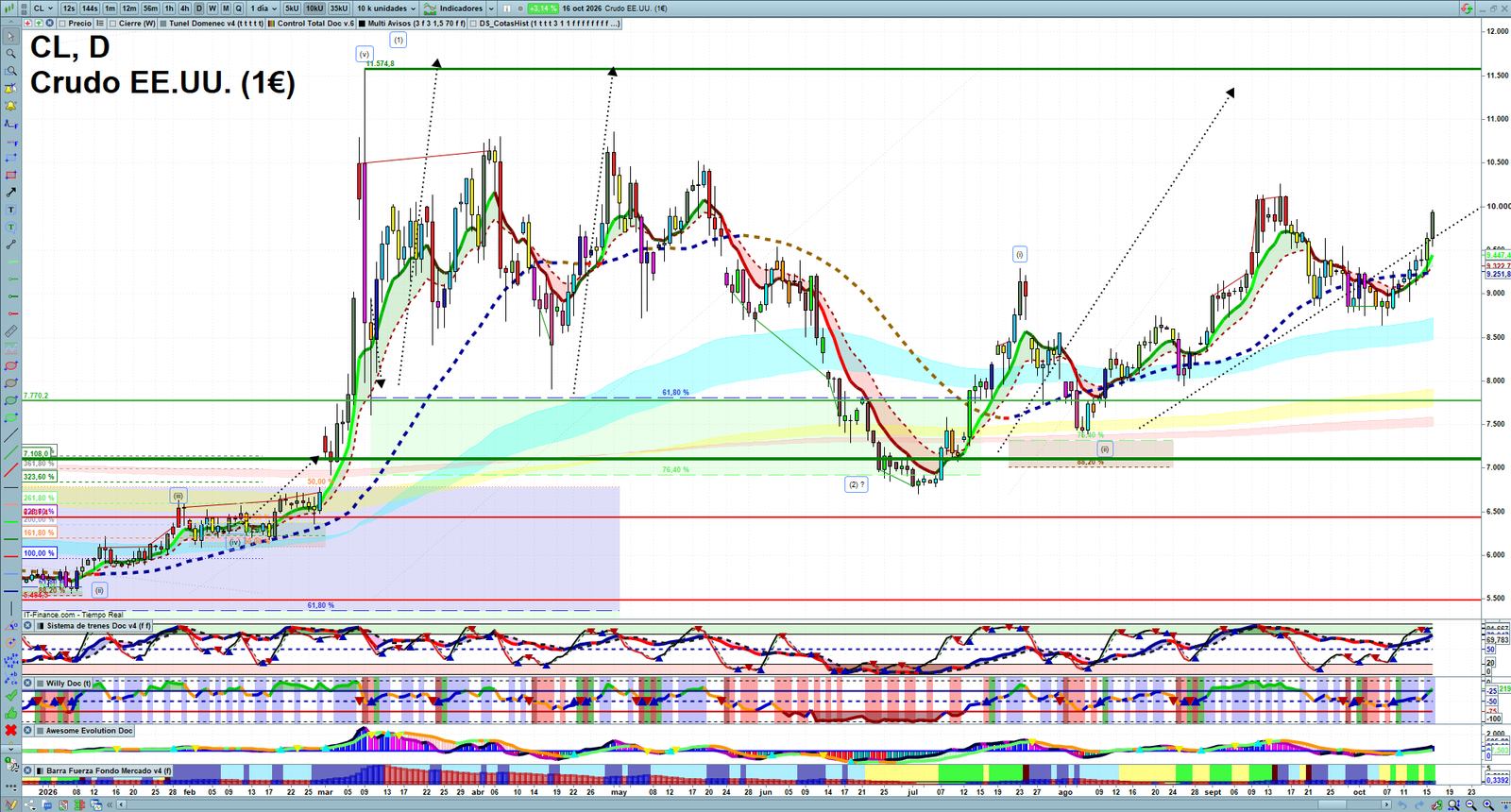1511x812 pixels.
Task: Select the 12m timeframe
Action: (128, 8)
